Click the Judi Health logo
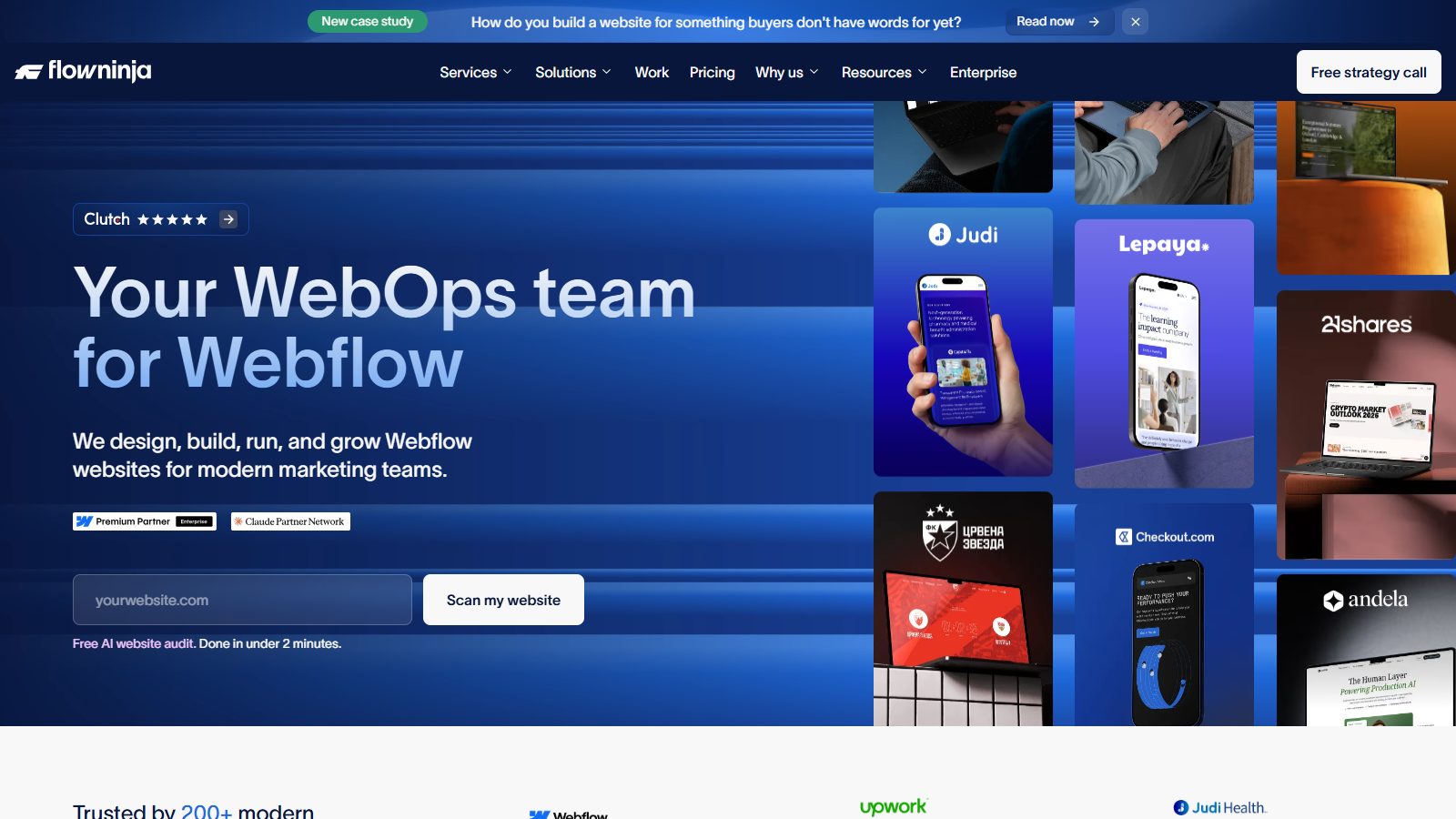Viewport: 1456px width, 819px height. [1219, 807]
